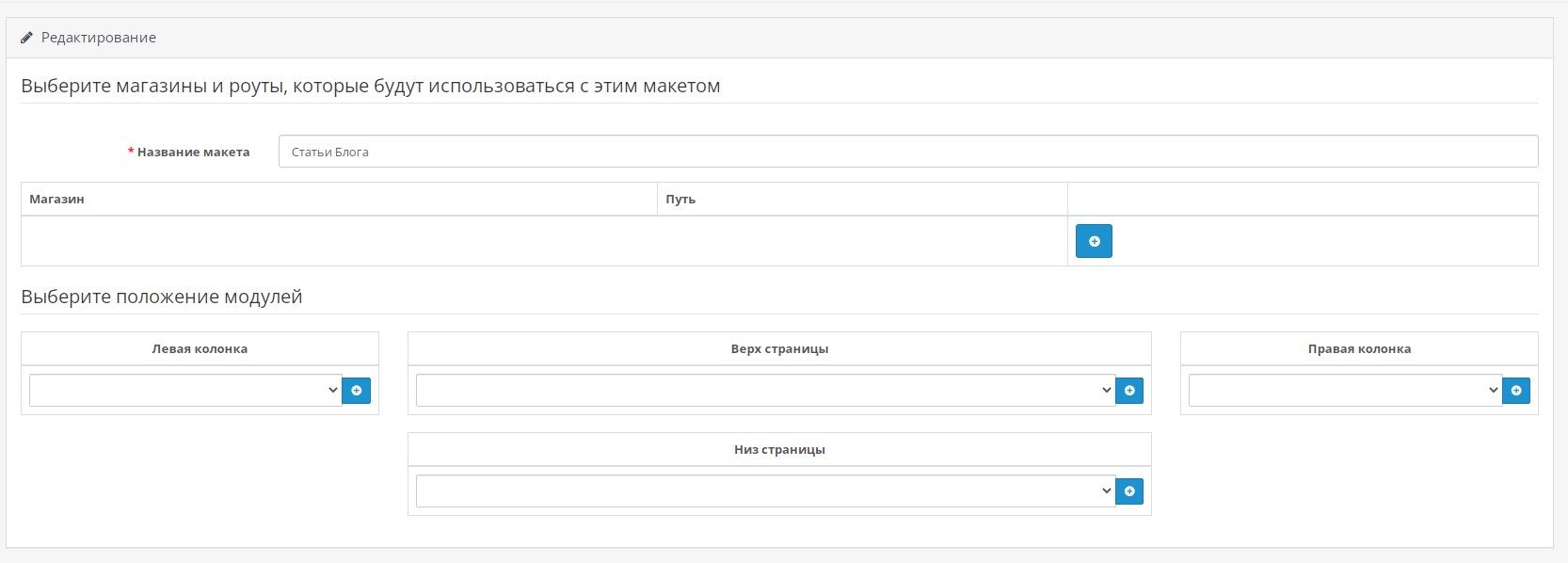Click the Путь column header
Image resolution: width=1568 pixels, height=563 pixels.
click(680, 199)
